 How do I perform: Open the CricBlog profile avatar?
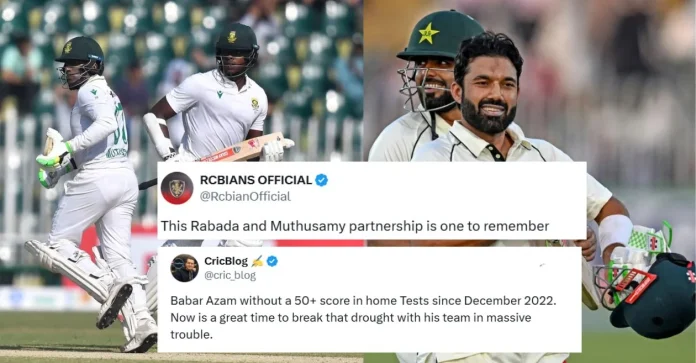184,268
